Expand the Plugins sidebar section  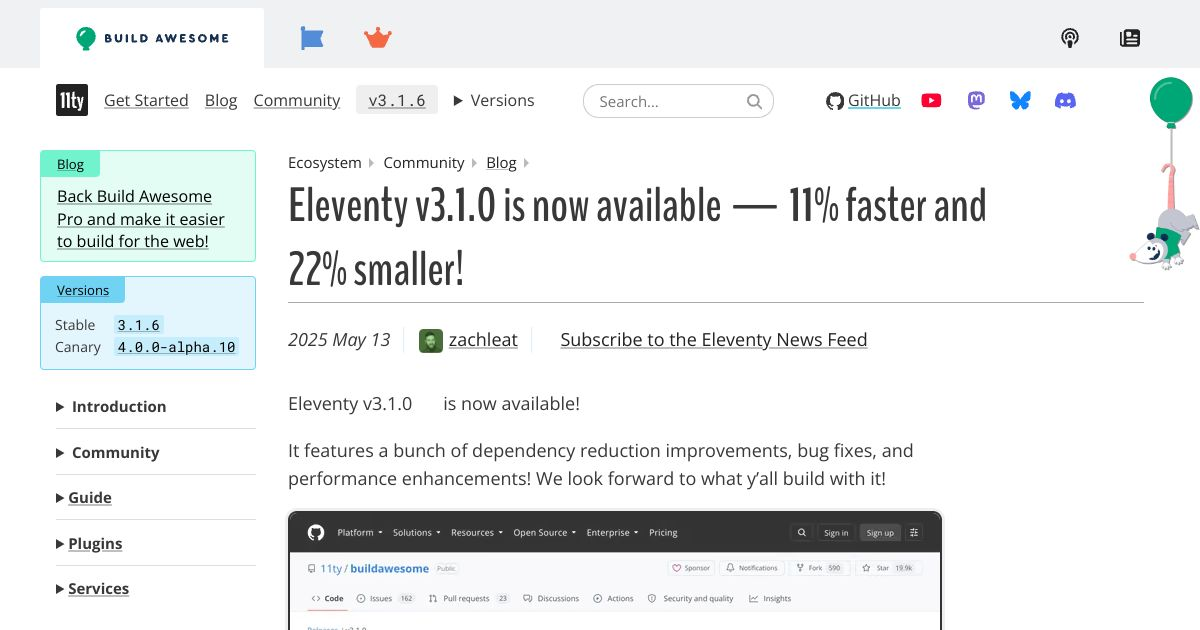[x=89, y=543]
